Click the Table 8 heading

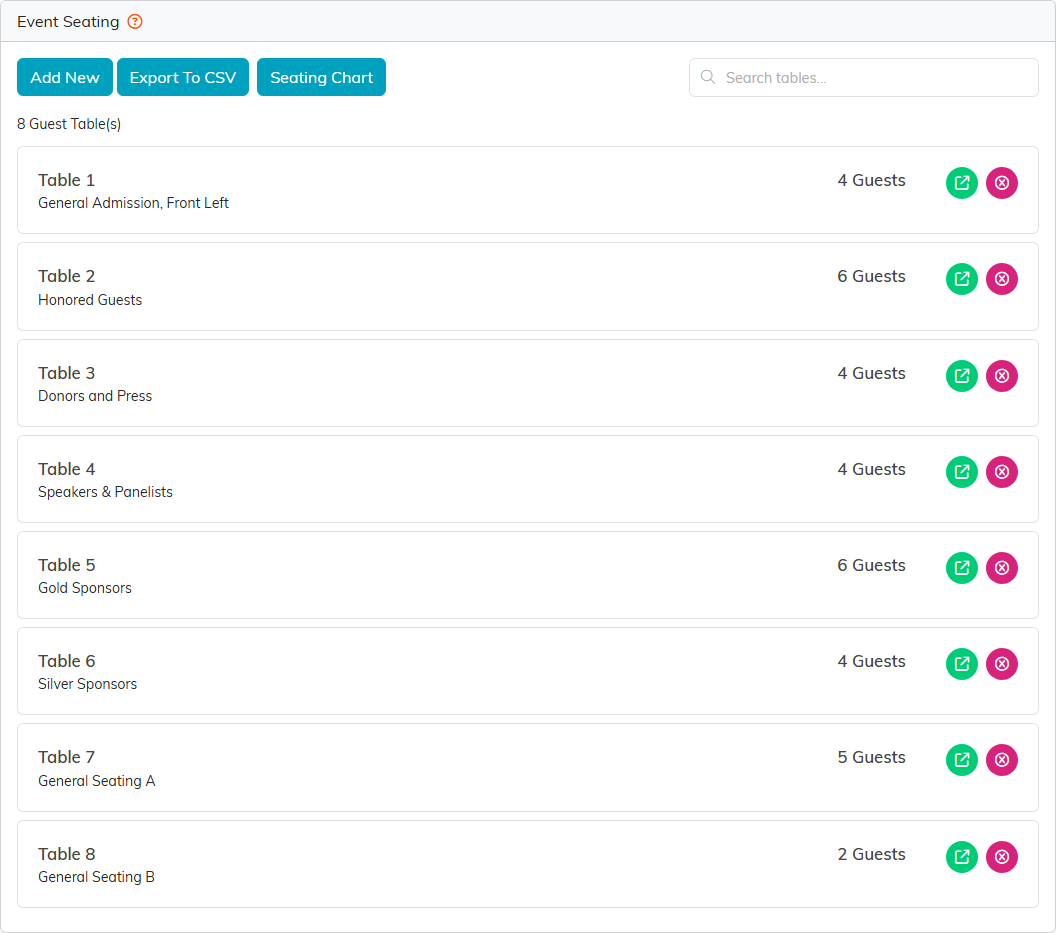[x=67, y=854]
